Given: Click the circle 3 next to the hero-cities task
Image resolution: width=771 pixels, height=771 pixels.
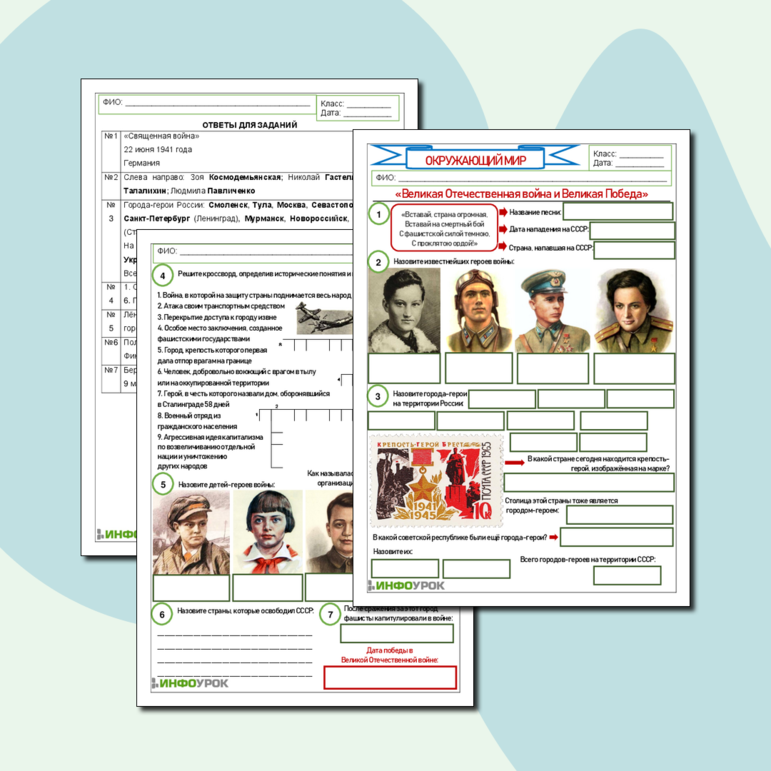Looking at the screenshot, I should point(378,398).
